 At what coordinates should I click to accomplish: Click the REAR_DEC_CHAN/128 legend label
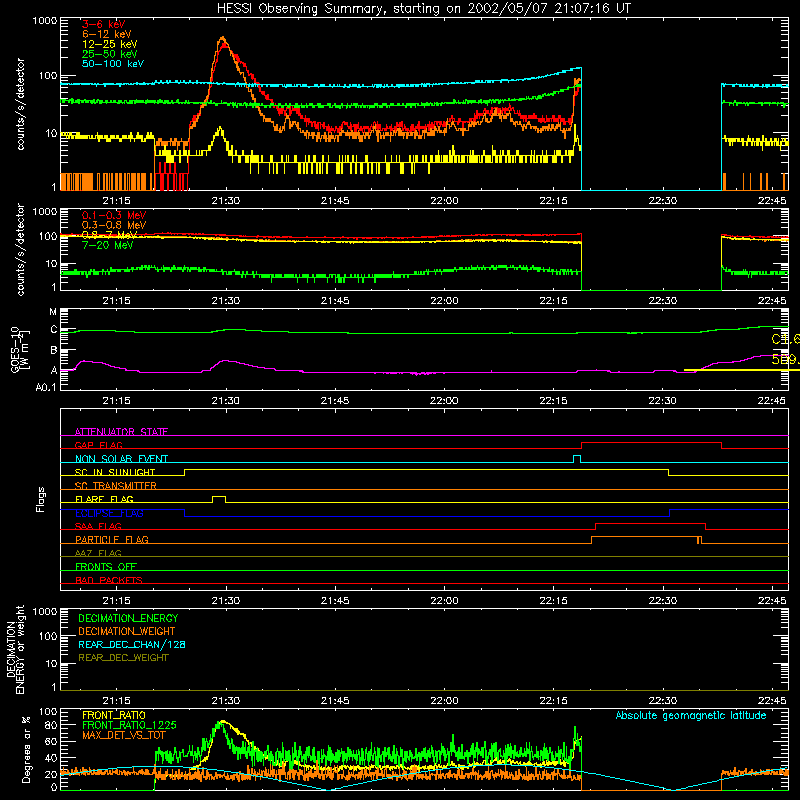click(x=132, y=644)
